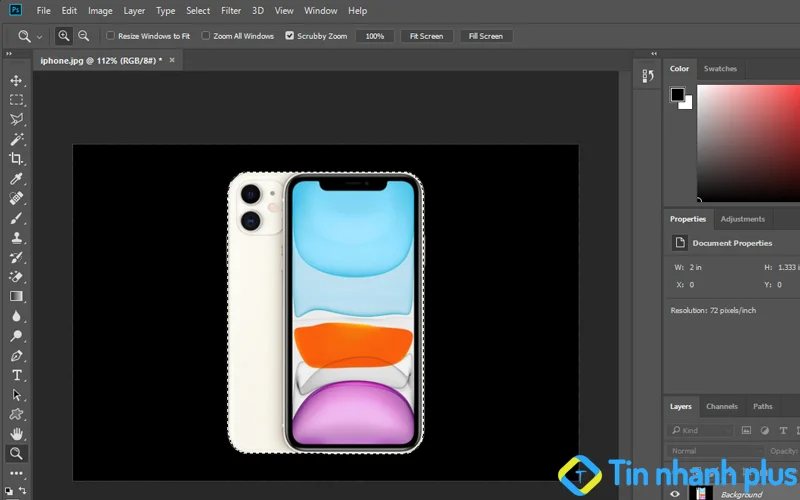Activate the Crop tool
This screenshot has height=500, width=800.
point(16,159)
